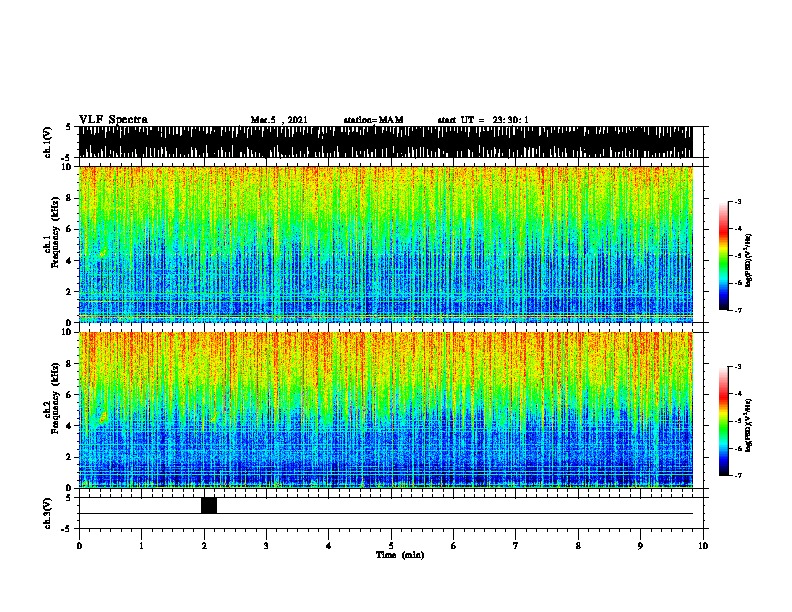Click the ch.2 spectrogram color bar
The height and width of the screenshot is (612, 792).
724,421
